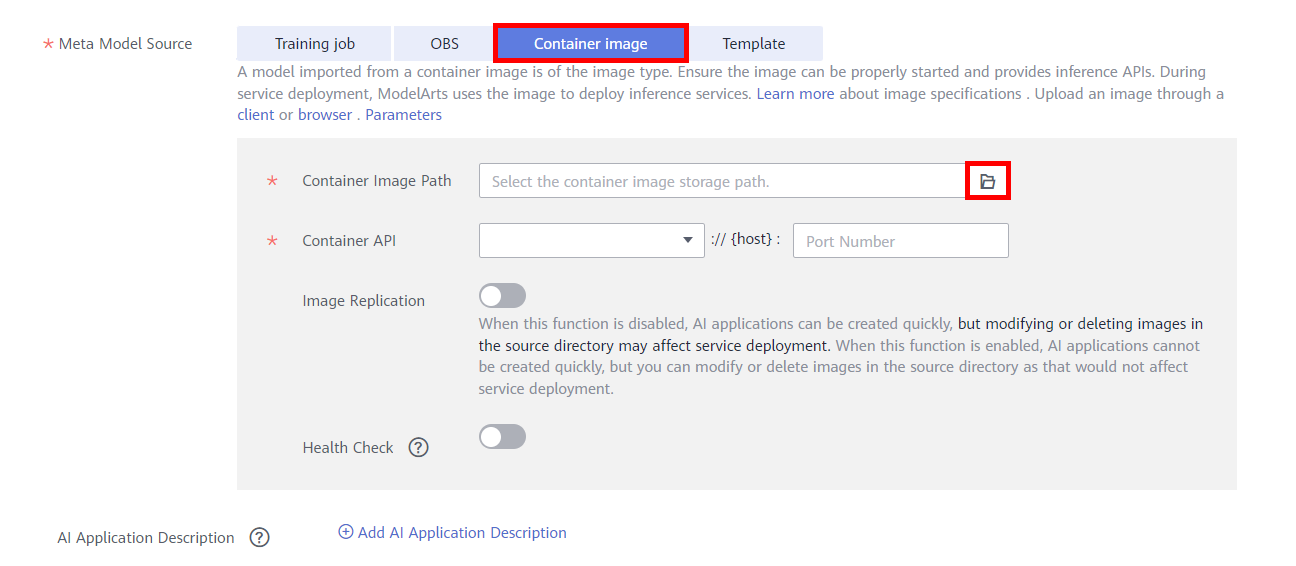Click the Meta Model Source label
This screenshot has height=566, width=1296.
pyautogui.click(x=125, y=44)
